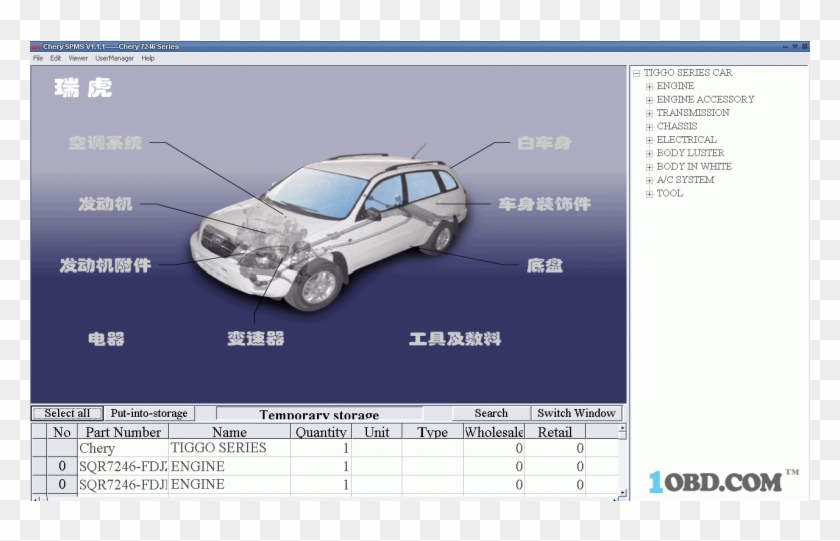Click the Search button
This screenshot has height=541, width=840.
pos(491,413)
